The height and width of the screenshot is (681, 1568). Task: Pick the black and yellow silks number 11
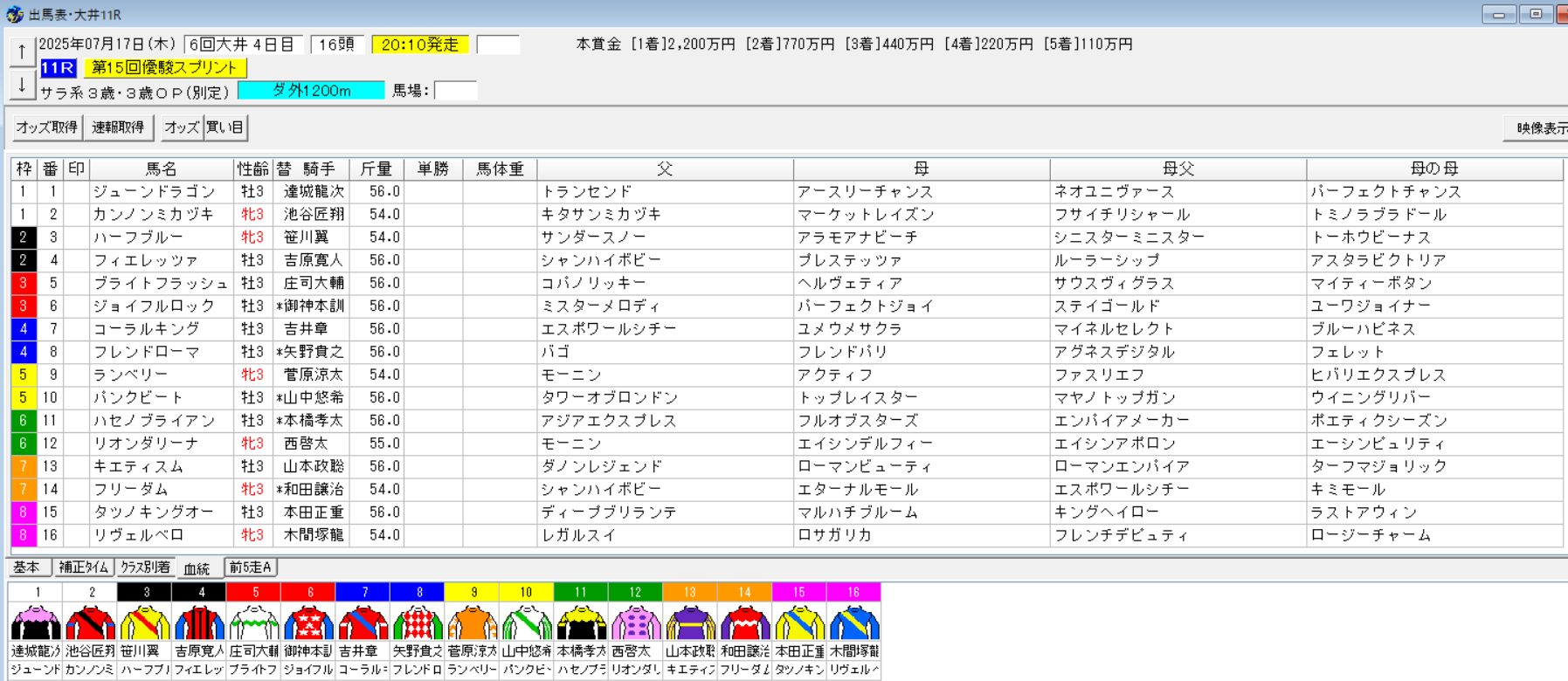click(581, 622)
